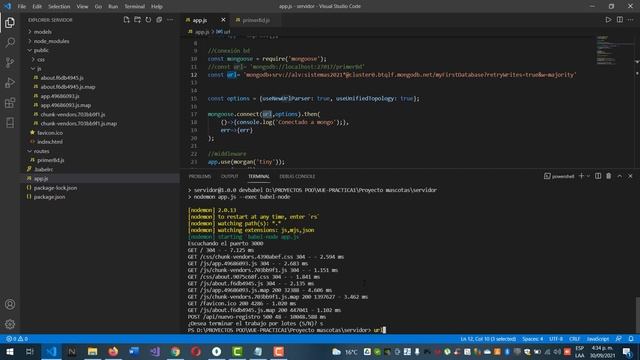Change Spaces: 4 indentation setting
The height and width of the screenshot is (360, 640).
coord(533,339)
